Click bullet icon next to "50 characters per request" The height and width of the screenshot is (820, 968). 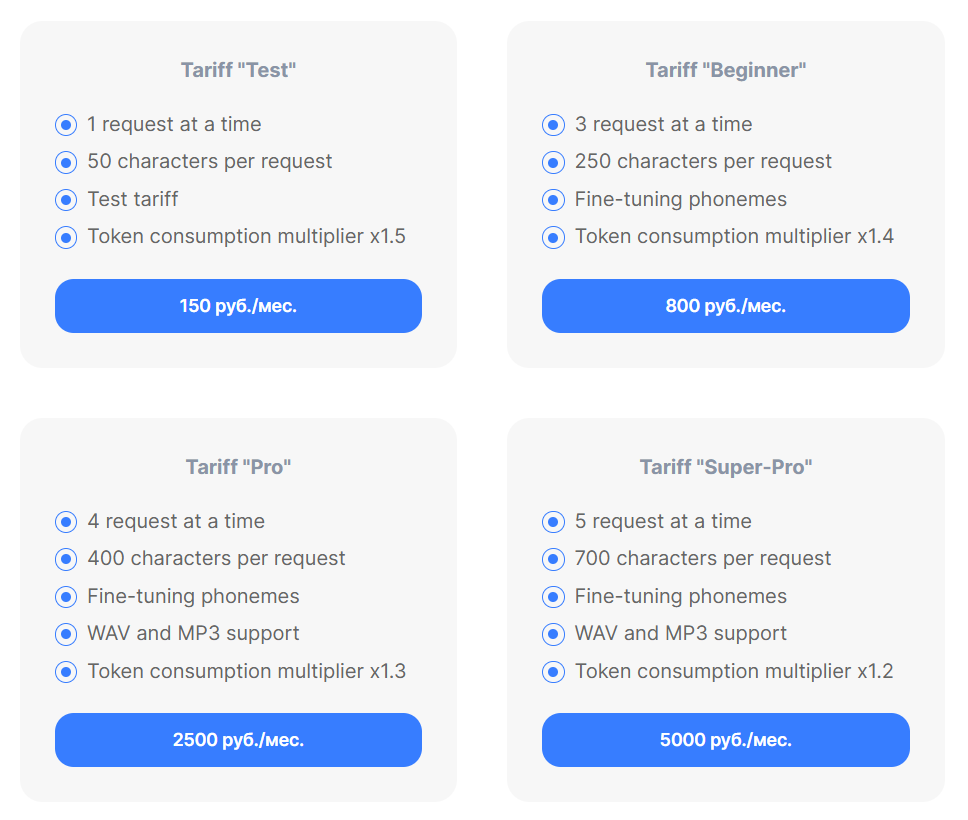coord(66,162)
